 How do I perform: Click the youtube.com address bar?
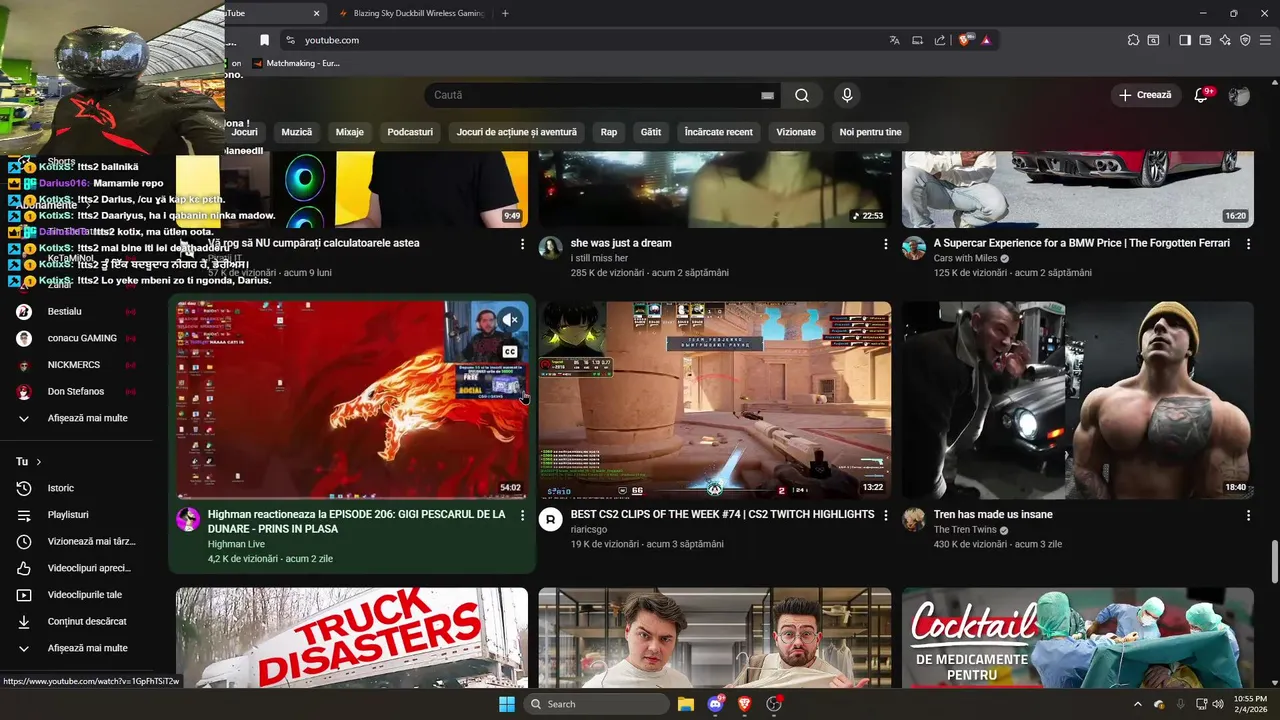tap(590, 40)
